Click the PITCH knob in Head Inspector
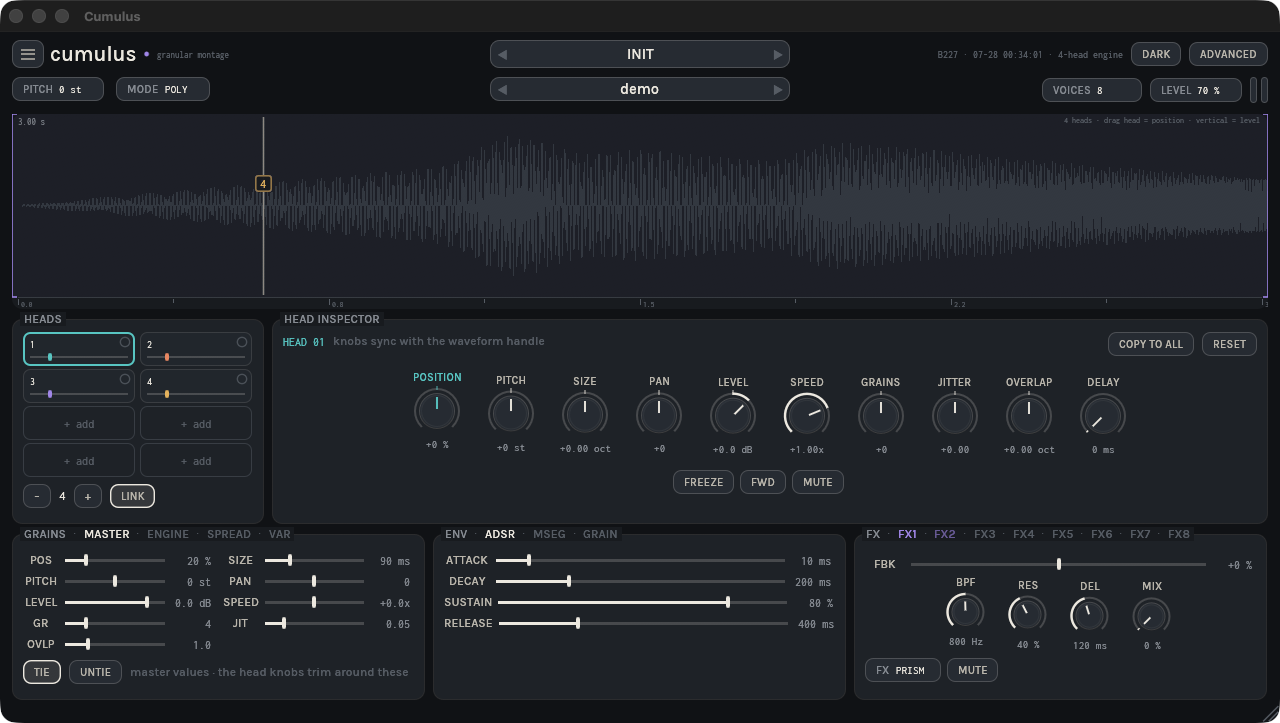 pyautogui.click(x=511, y=412)
